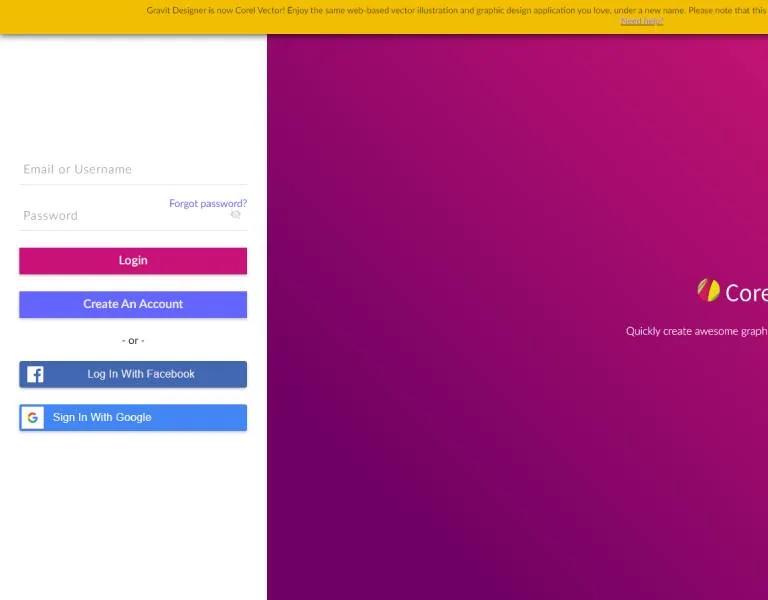768x600 pixels.
Task: Click the Facebook logo icon
Action: [x=35, y=374]
